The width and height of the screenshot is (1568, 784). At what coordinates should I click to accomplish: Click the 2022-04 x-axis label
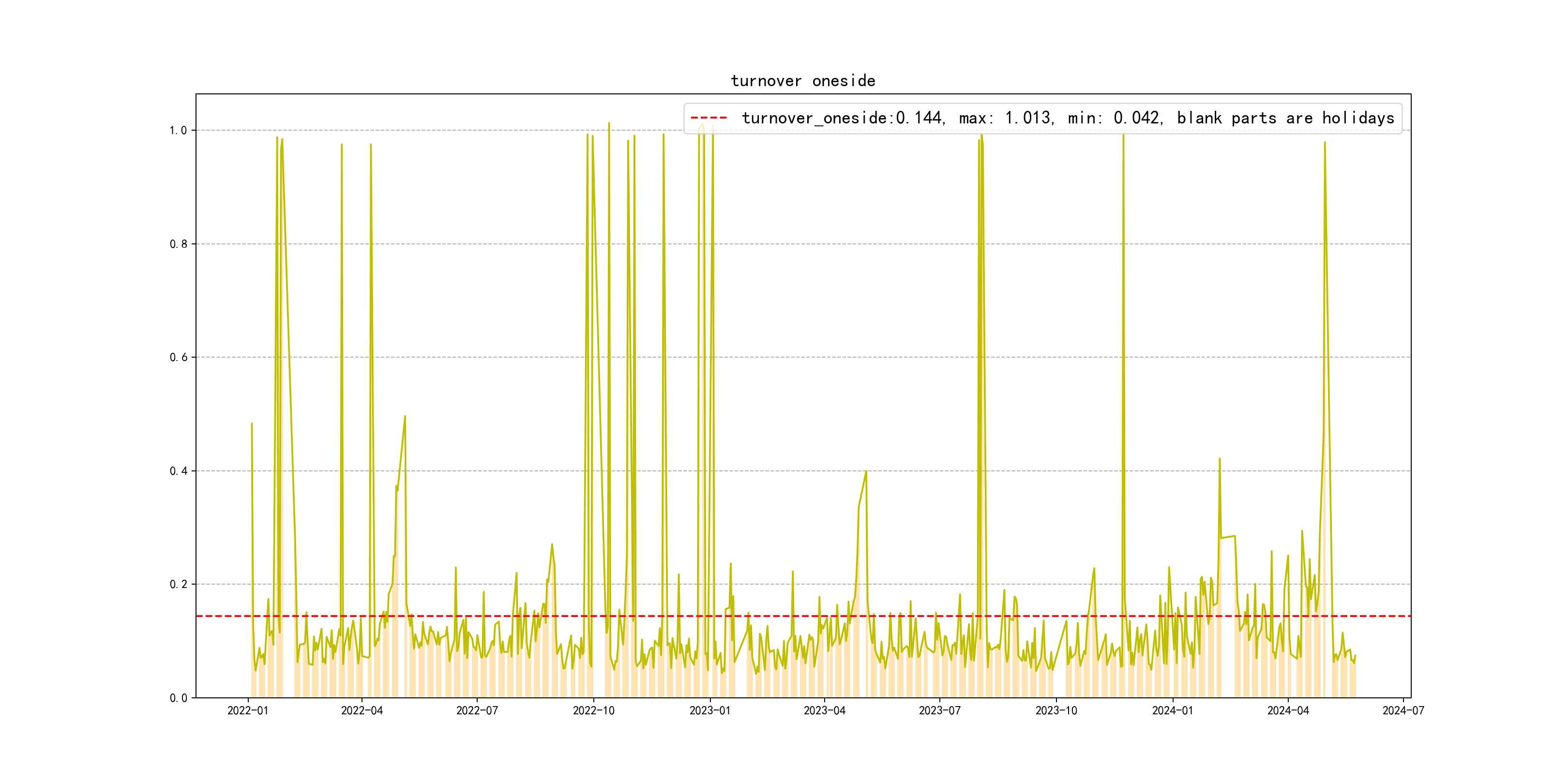click(362, 711)
